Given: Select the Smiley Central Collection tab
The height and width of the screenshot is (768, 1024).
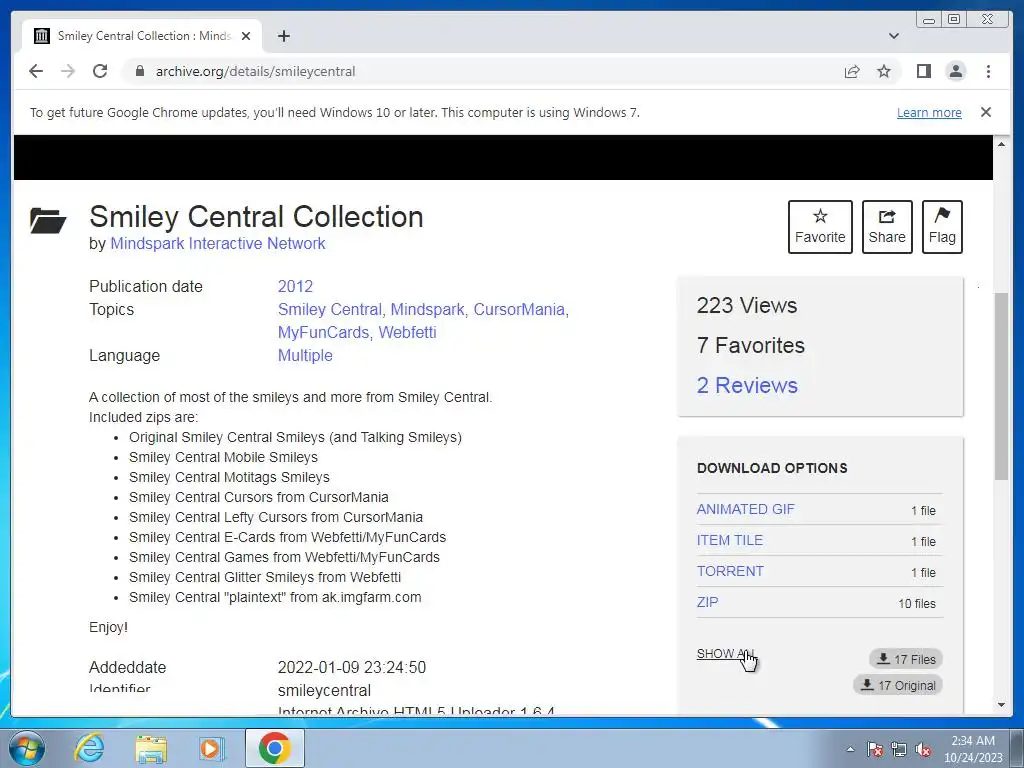Looking at the screenshot, I should pos(142,36).
